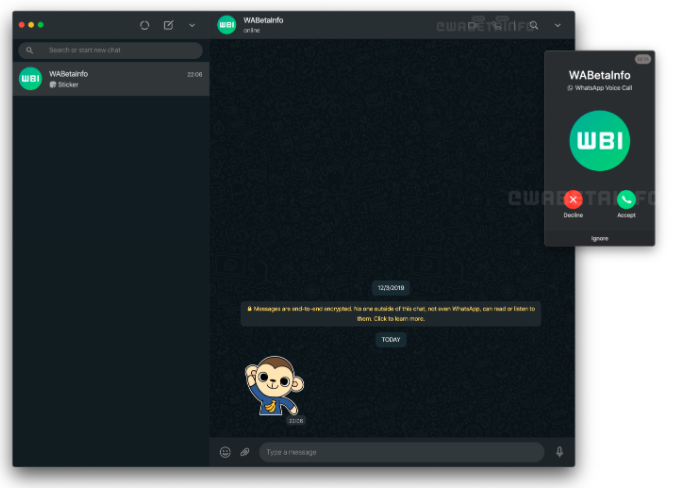
Task: Record a voice message with microphone icon
Action: tap(559, 452)
